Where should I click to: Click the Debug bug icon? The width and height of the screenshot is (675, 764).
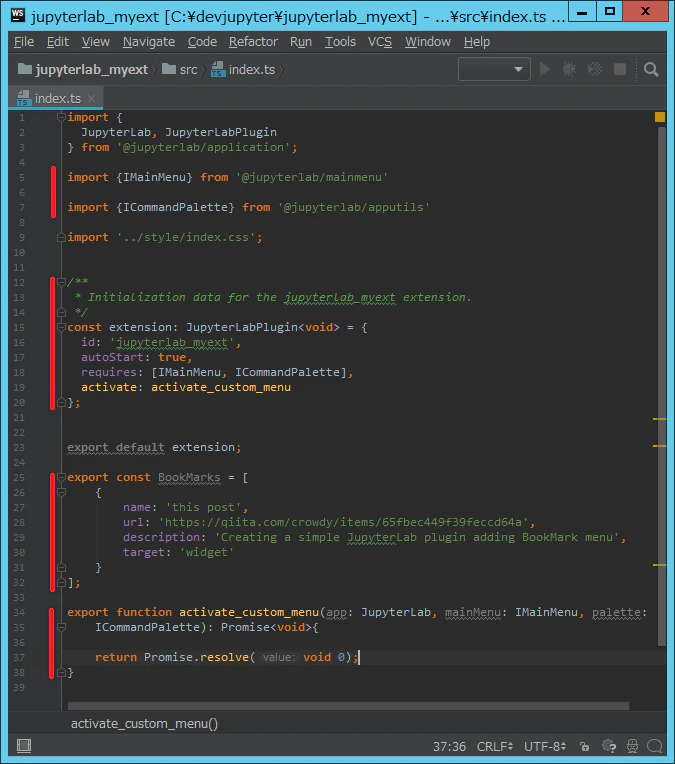[x=569, y=69]
